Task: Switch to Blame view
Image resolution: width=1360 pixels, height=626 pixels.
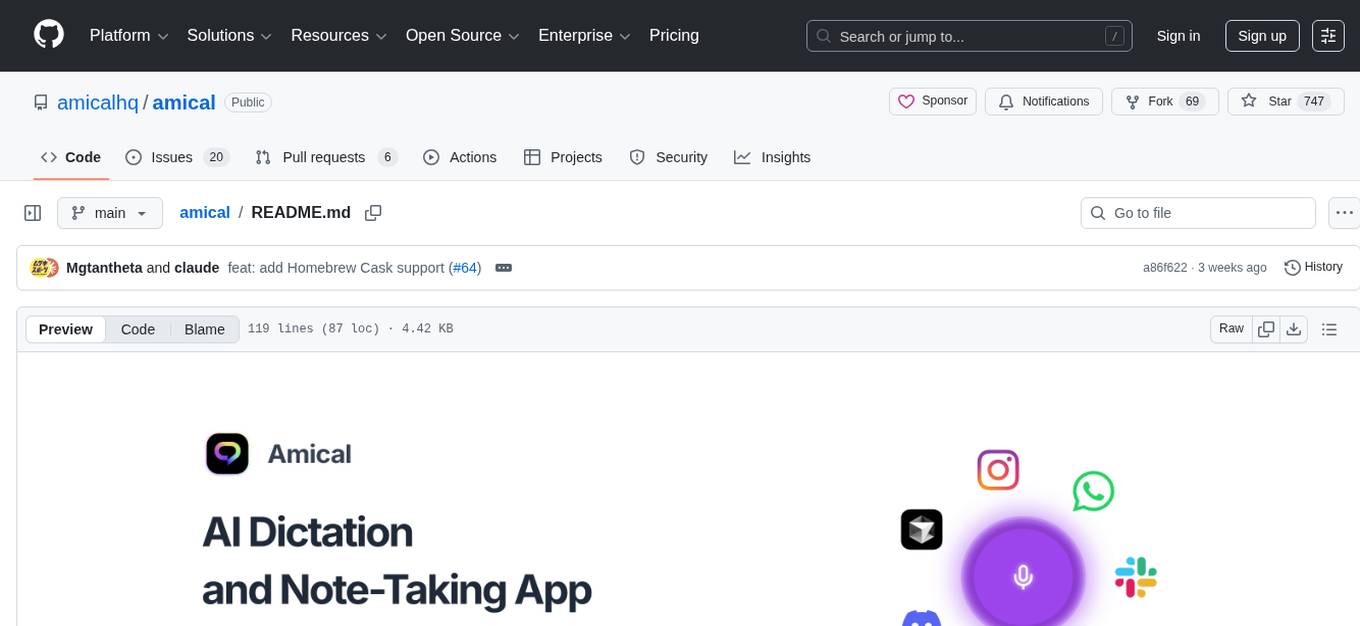Action: pyautogui.click(x=204, y=329)
